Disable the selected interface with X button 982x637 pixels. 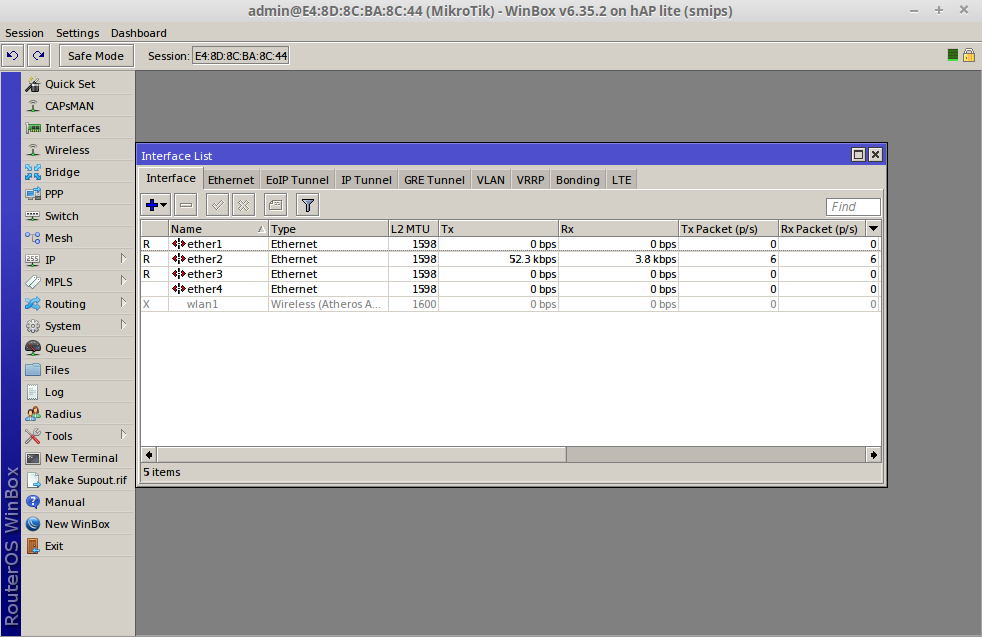(243, 204)
